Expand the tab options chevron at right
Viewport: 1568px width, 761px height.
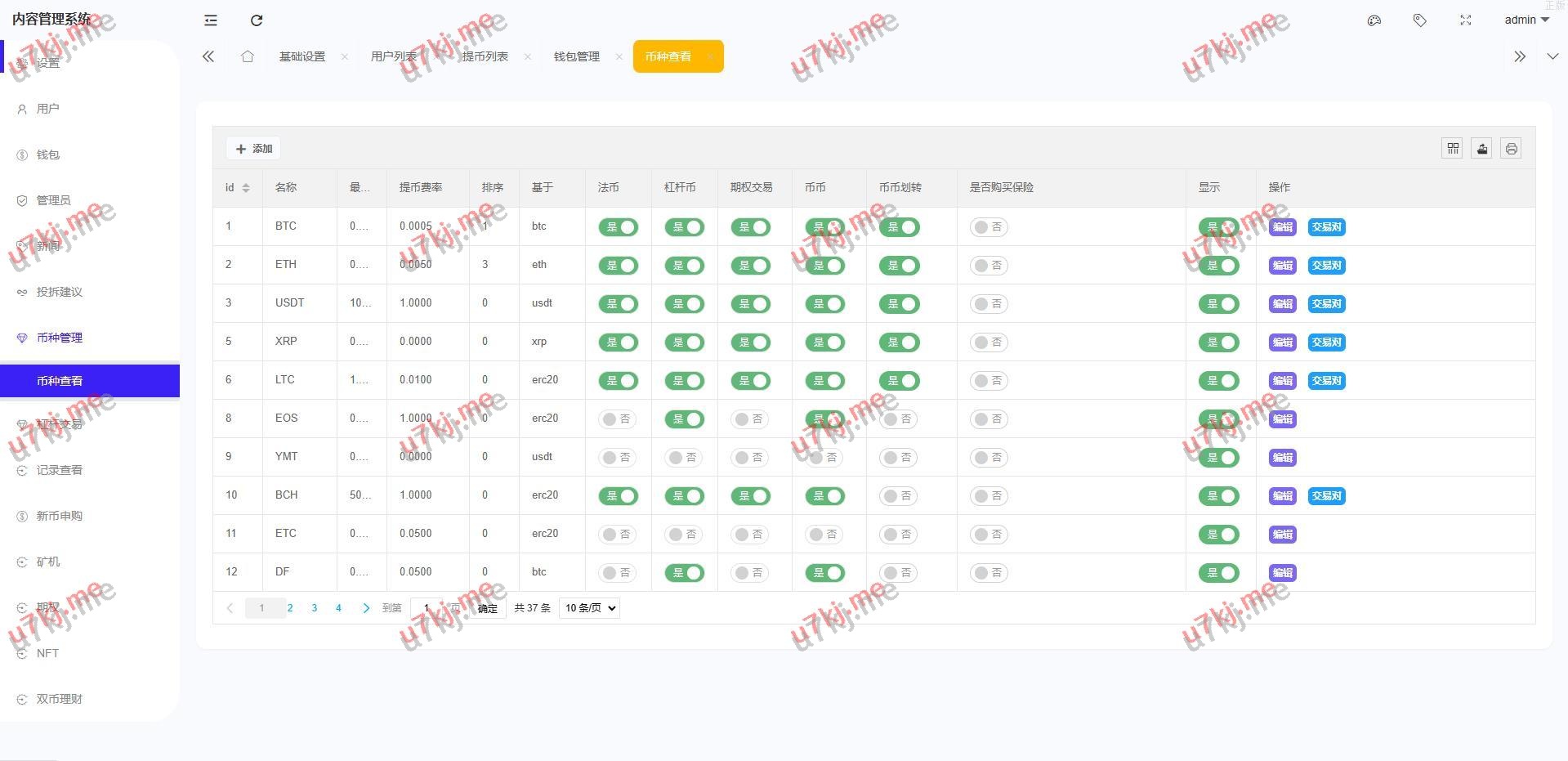[1552, 56]
